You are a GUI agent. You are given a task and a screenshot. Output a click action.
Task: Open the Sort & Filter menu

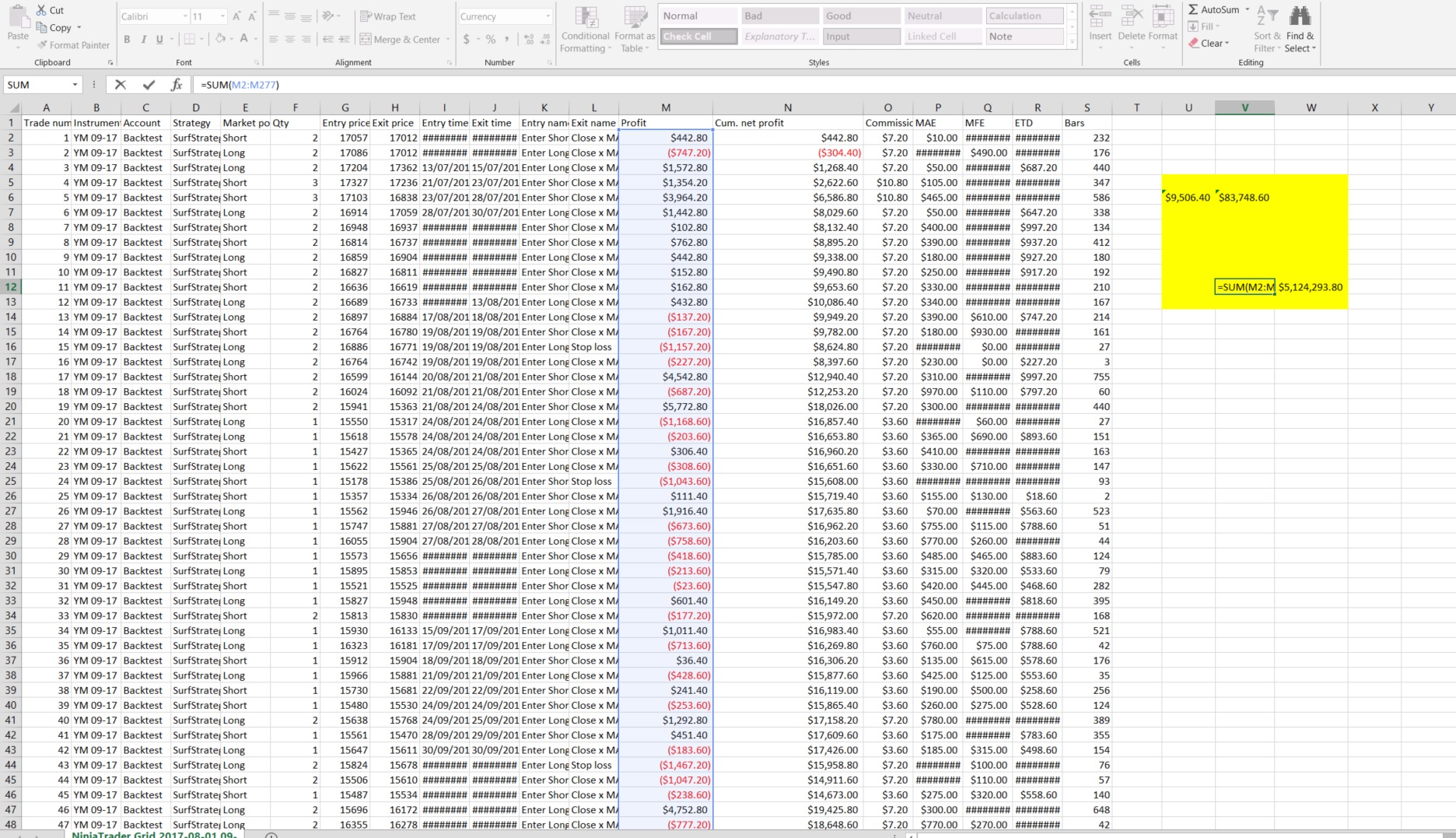[1267, 30]
